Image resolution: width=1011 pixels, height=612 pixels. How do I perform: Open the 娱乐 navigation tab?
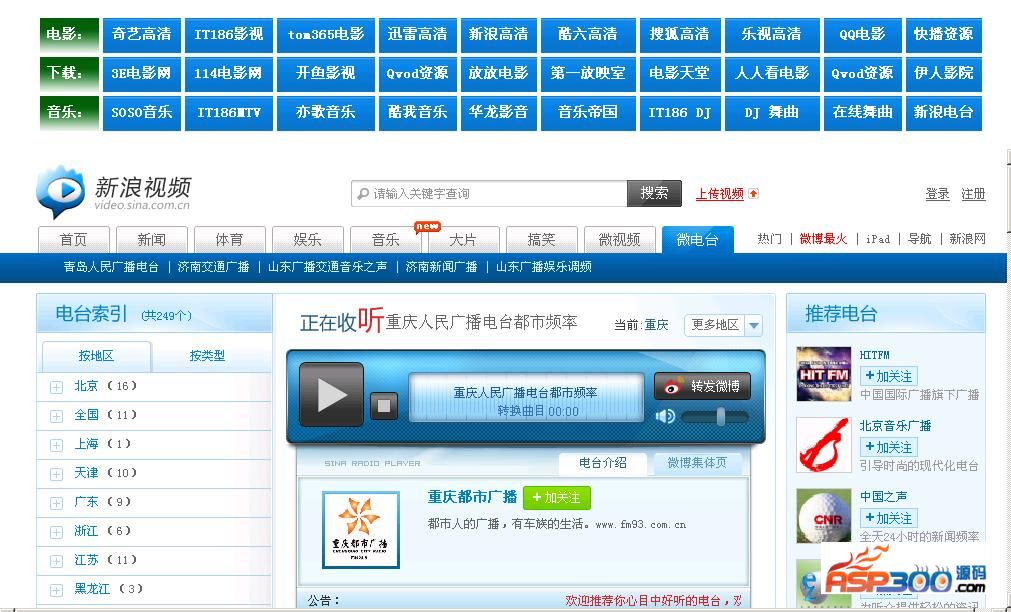308,240
